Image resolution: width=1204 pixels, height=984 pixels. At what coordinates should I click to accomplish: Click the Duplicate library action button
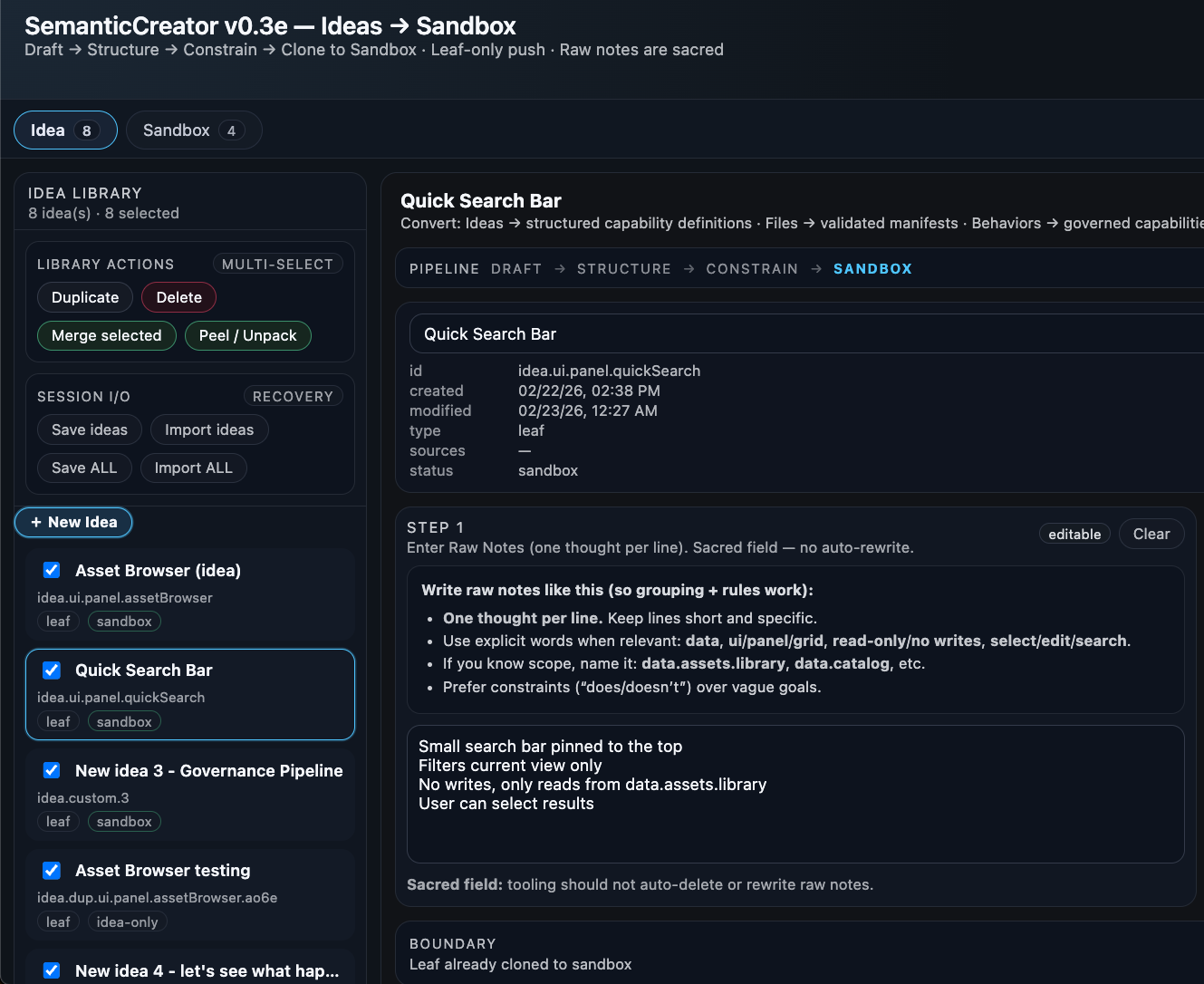pyautogui.click(x=85, y=297)
